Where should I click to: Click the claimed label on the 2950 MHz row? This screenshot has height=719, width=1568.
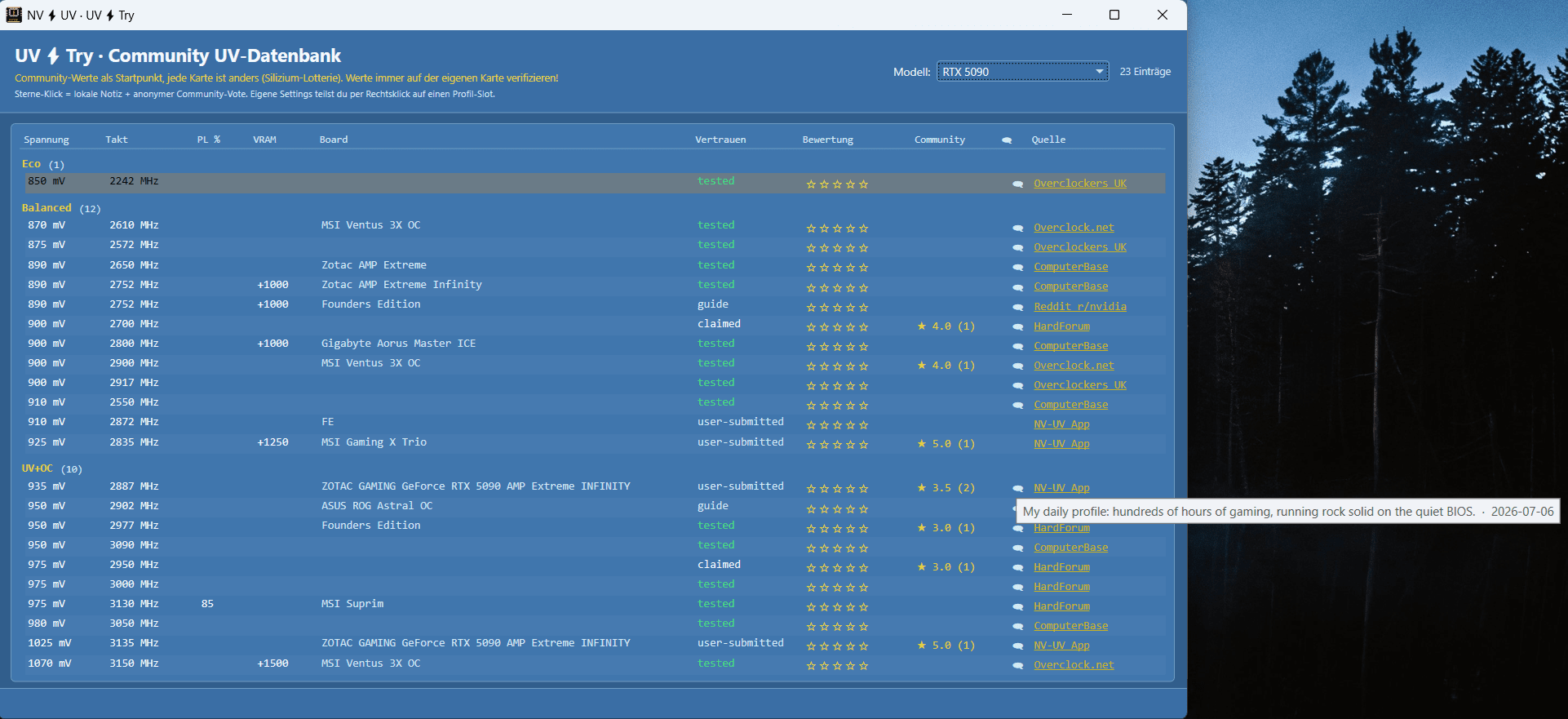(x=719, y=565)
